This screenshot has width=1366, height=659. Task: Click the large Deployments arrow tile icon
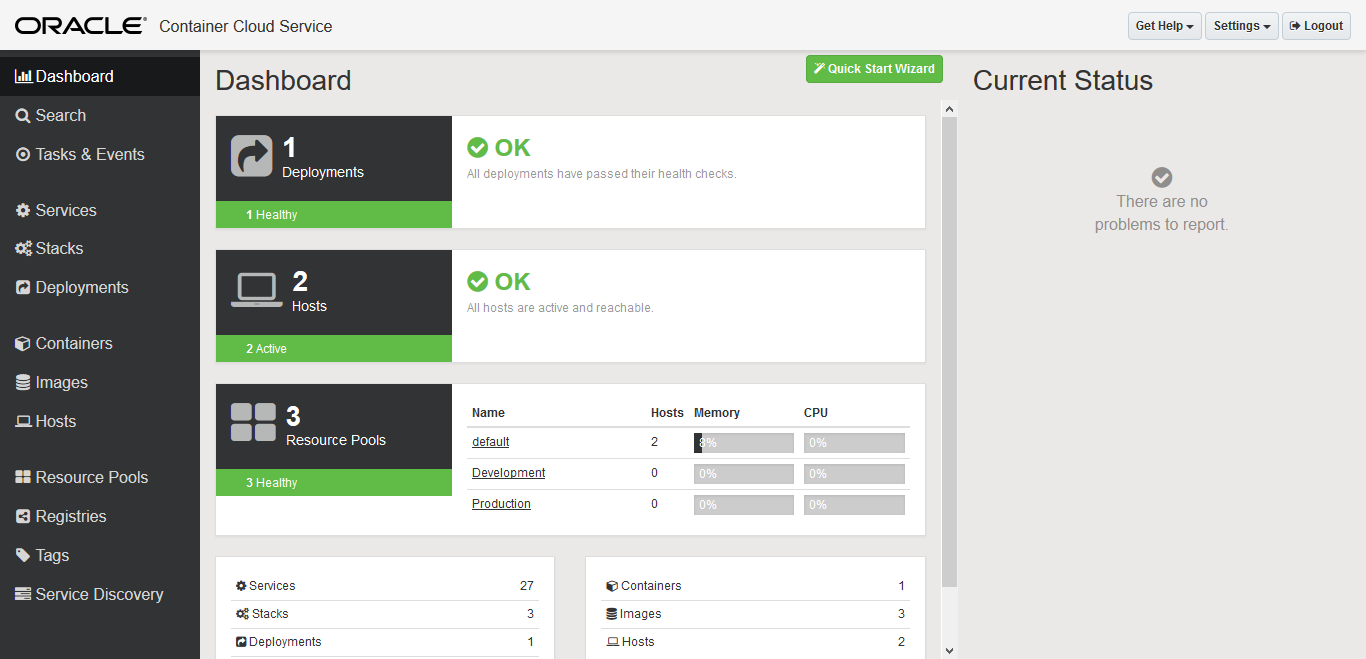252,156
